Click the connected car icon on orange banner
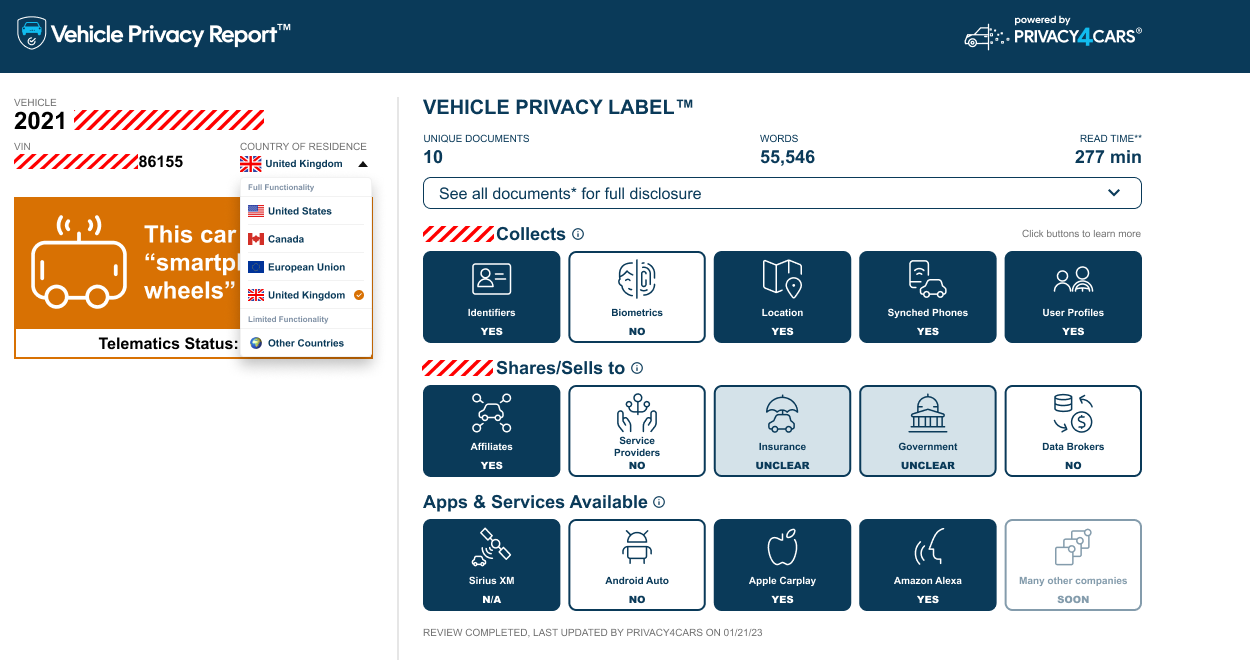Screen dimensions: 1250x660 (80, 261)
